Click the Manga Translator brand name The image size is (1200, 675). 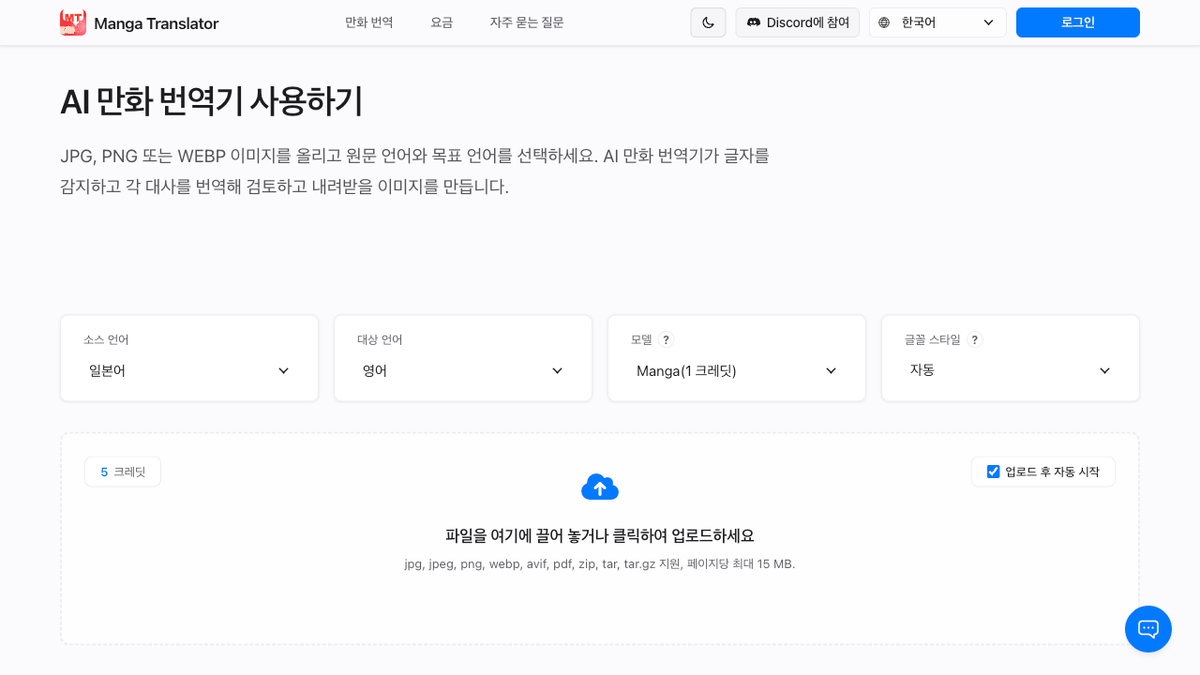click(x=156, y=23)
